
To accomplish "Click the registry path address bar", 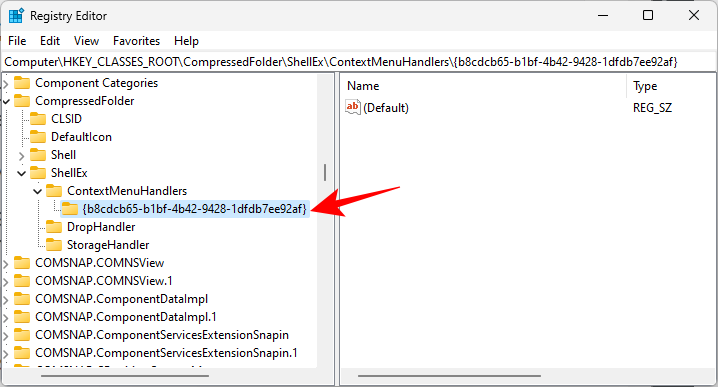I will point(359,61).
